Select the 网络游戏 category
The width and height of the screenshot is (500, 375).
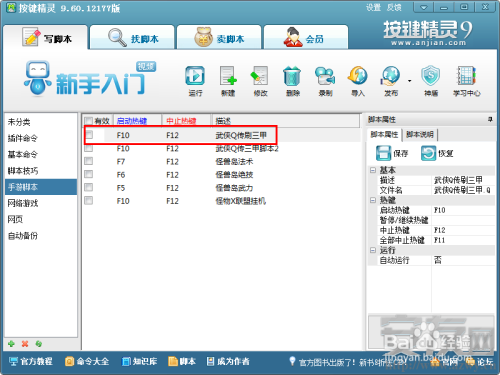pos(41,203)
